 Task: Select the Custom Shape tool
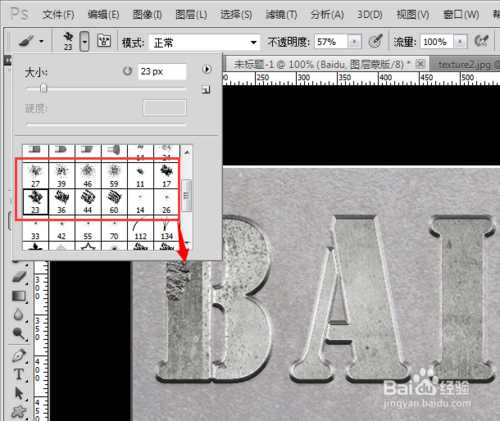coord(19,412)
